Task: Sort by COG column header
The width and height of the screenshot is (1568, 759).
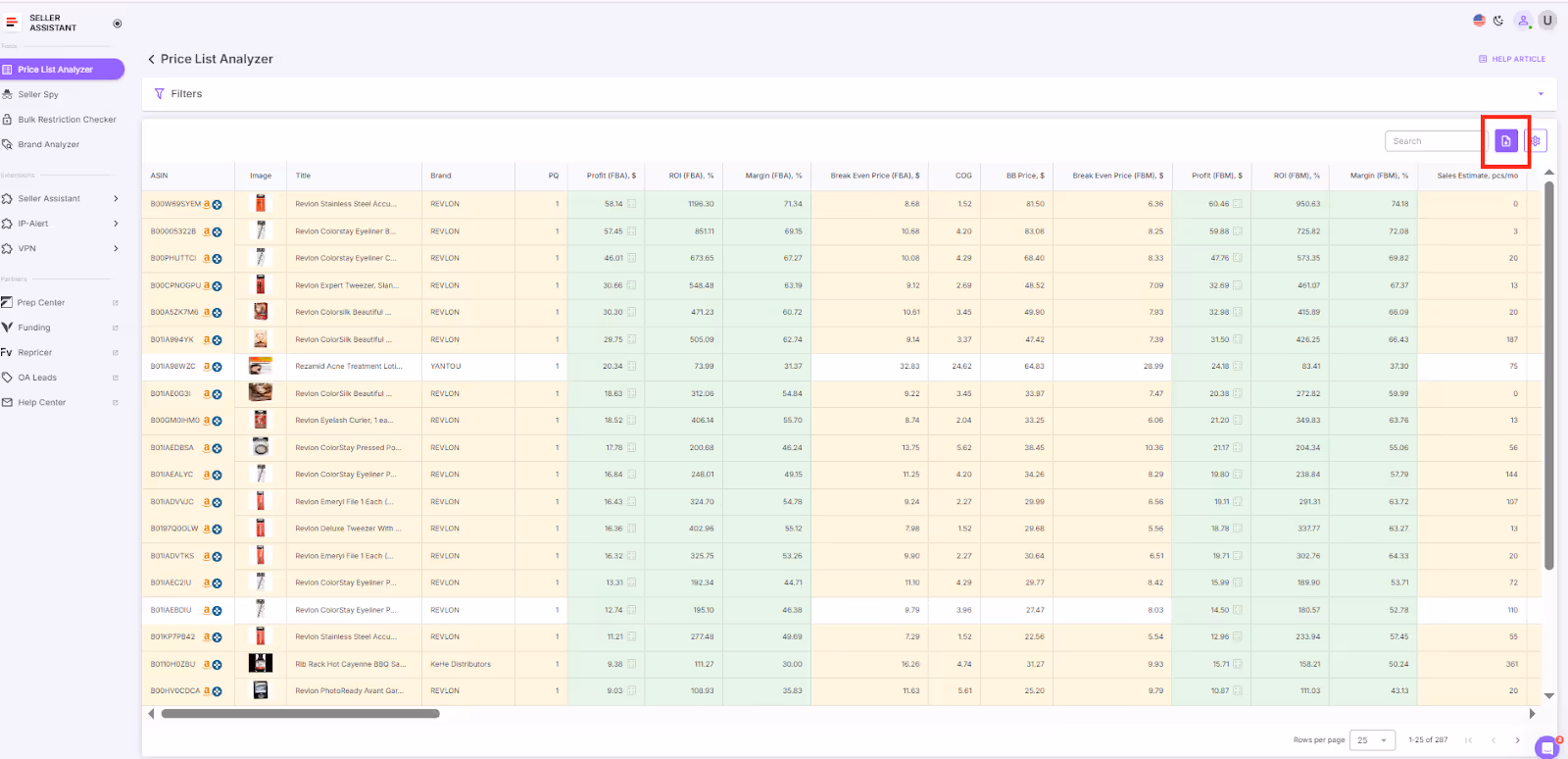Action: [x=963, y=176]
